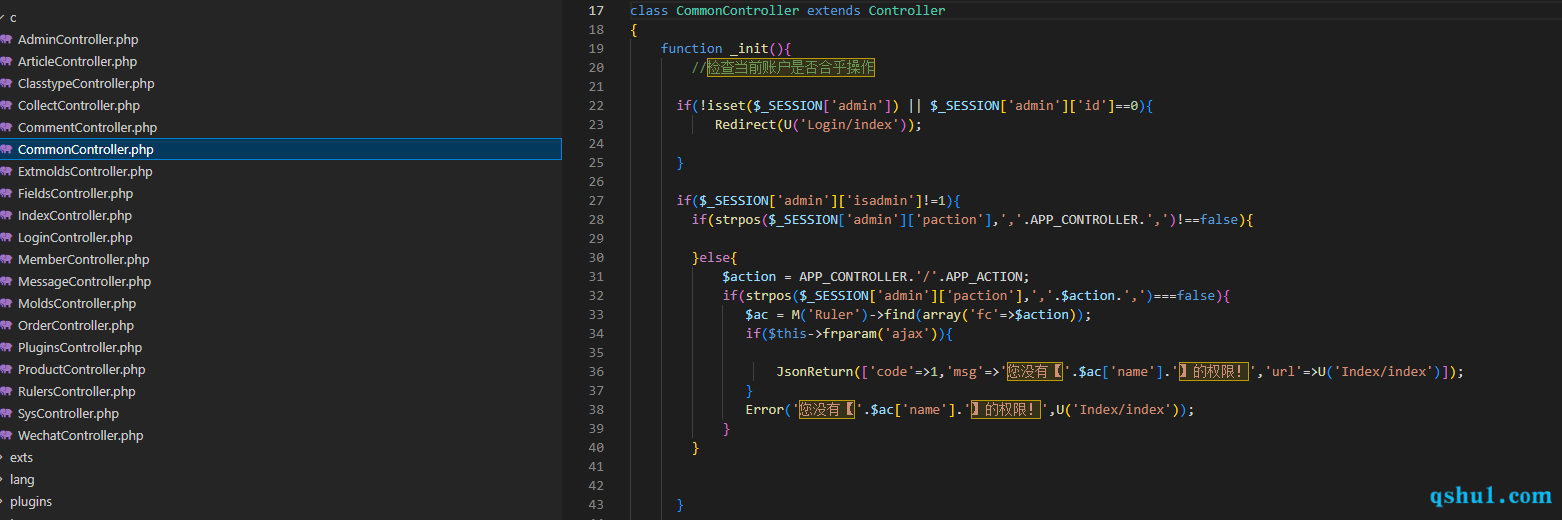
Task: Open WechatController.php
Action: tap(80, 436)
